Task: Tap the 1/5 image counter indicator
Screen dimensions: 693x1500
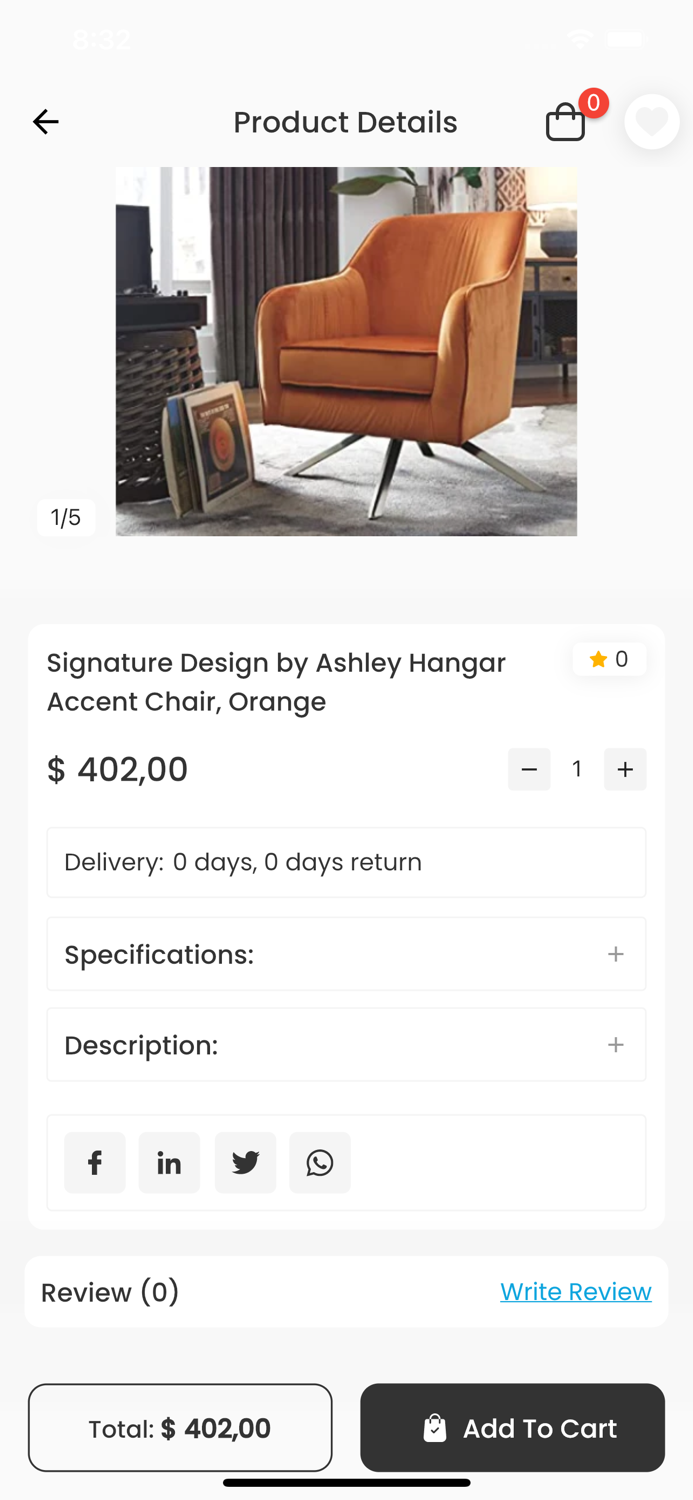Action: click(x=66, y=517)
